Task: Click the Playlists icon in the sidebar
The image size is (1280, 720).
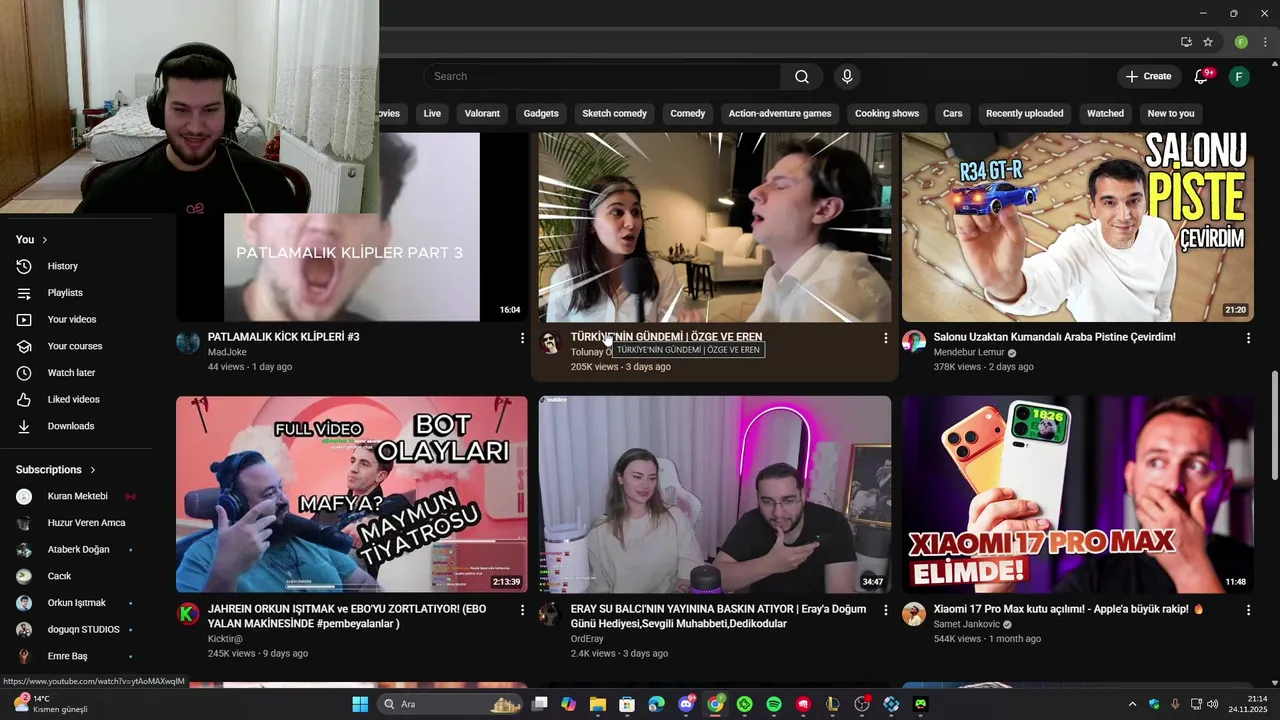Action: pyautogui.click(x=24, y=293)
